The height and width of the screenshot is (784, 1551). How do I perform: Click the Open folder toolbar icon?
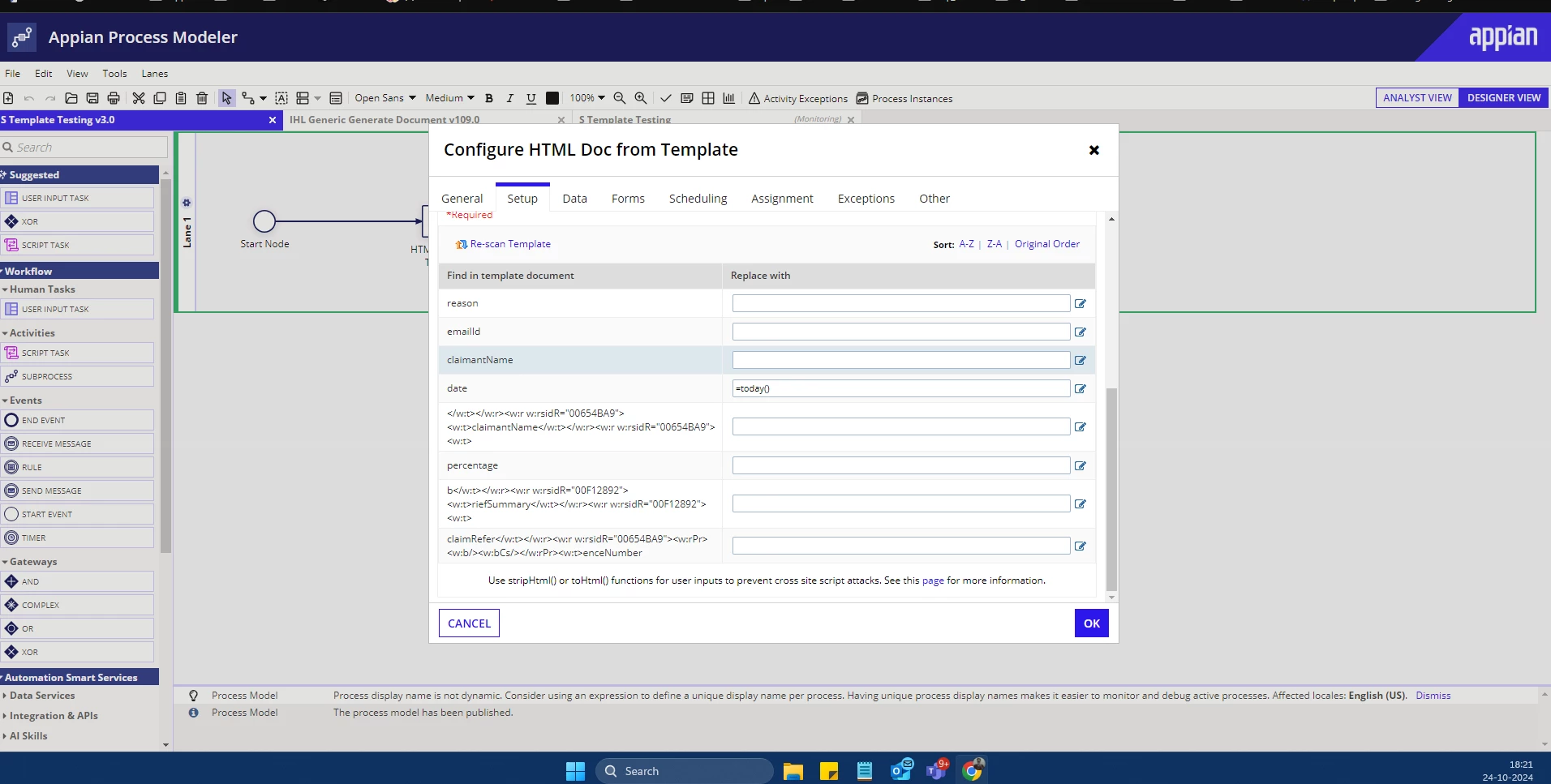coord(71,98)
